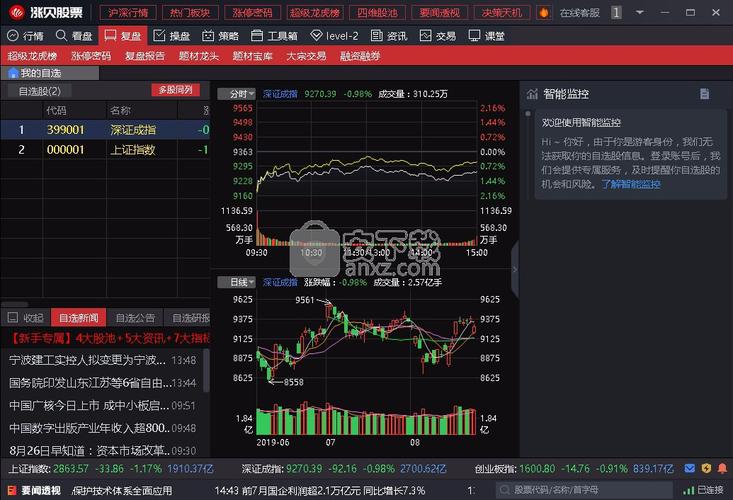Open 在线客服 online support
Screen dimensions: 733x500
pos(580,13)
